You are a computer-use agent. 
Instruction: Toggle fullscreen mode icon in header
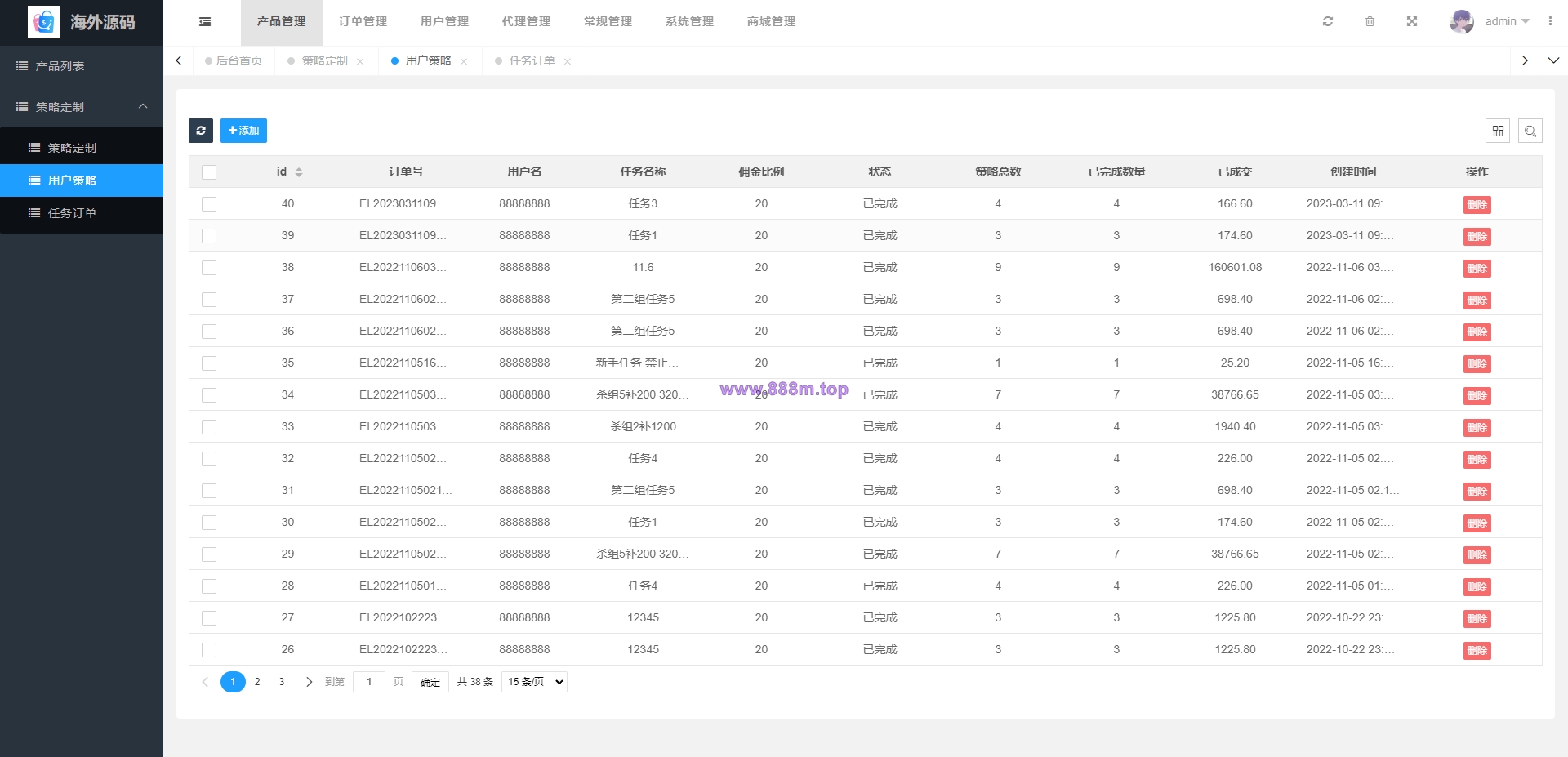click(x=1412, y=21)
